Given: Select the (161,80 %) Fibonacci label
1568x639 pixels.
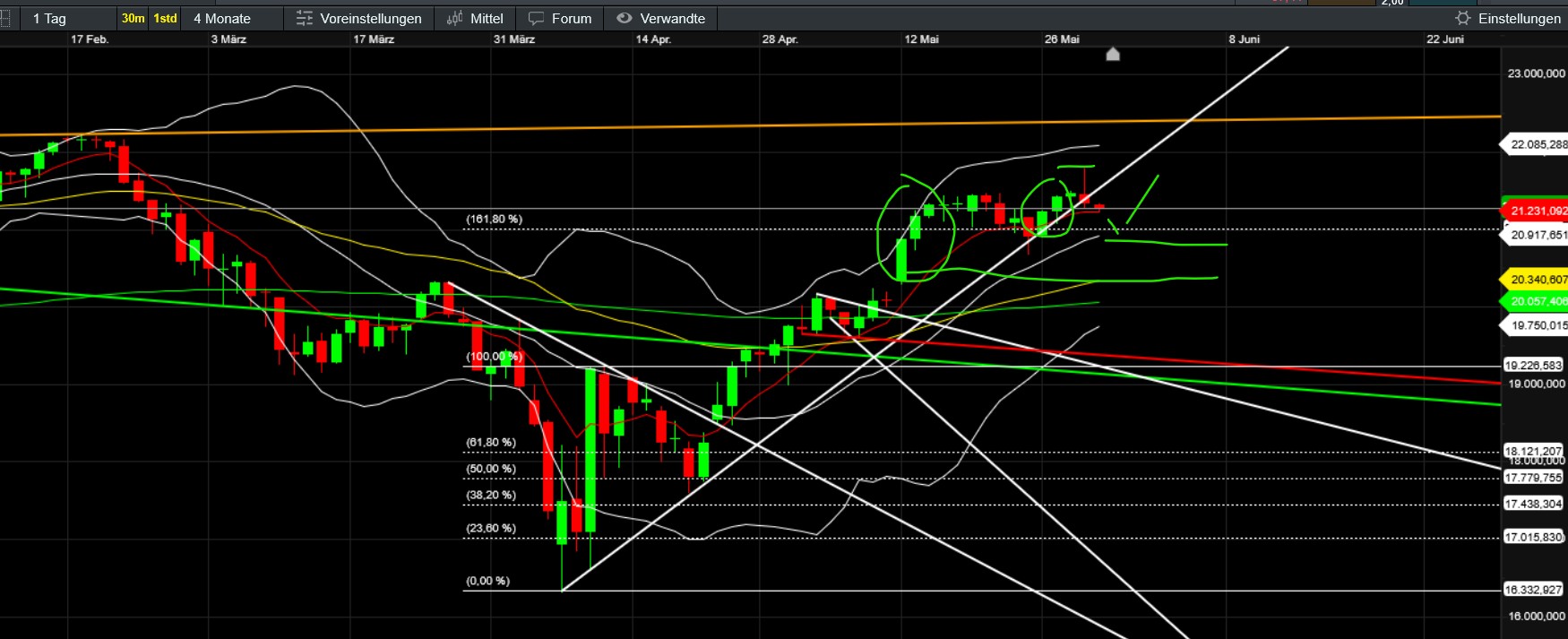Looking at the screenshot, I should pyautogui.click(x=494, y=219).
